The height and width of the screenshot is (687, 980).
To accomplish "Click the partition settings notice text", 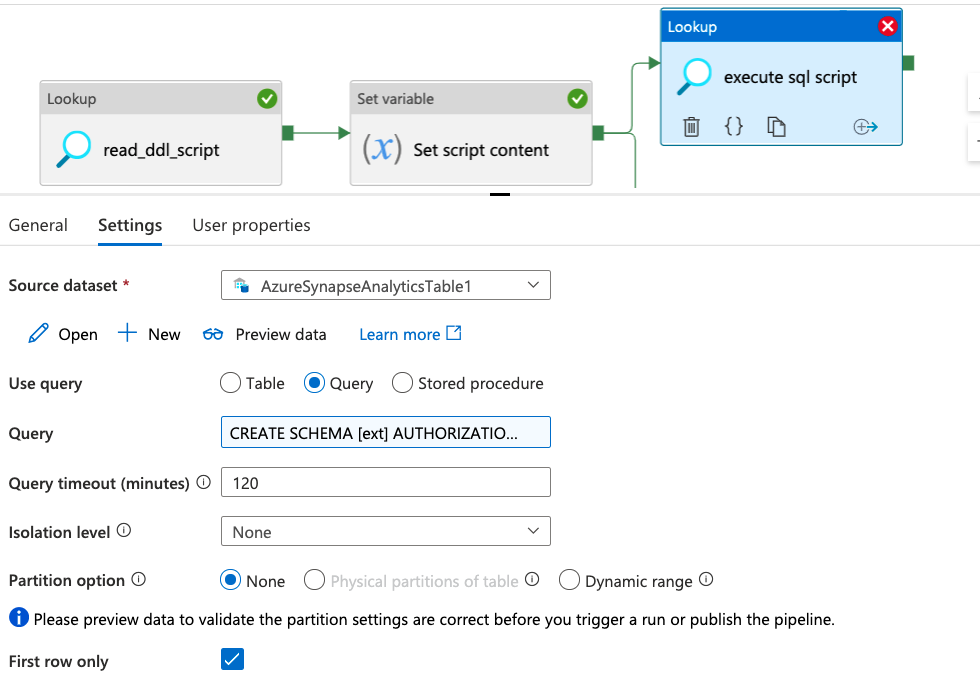I will (434, 619).
